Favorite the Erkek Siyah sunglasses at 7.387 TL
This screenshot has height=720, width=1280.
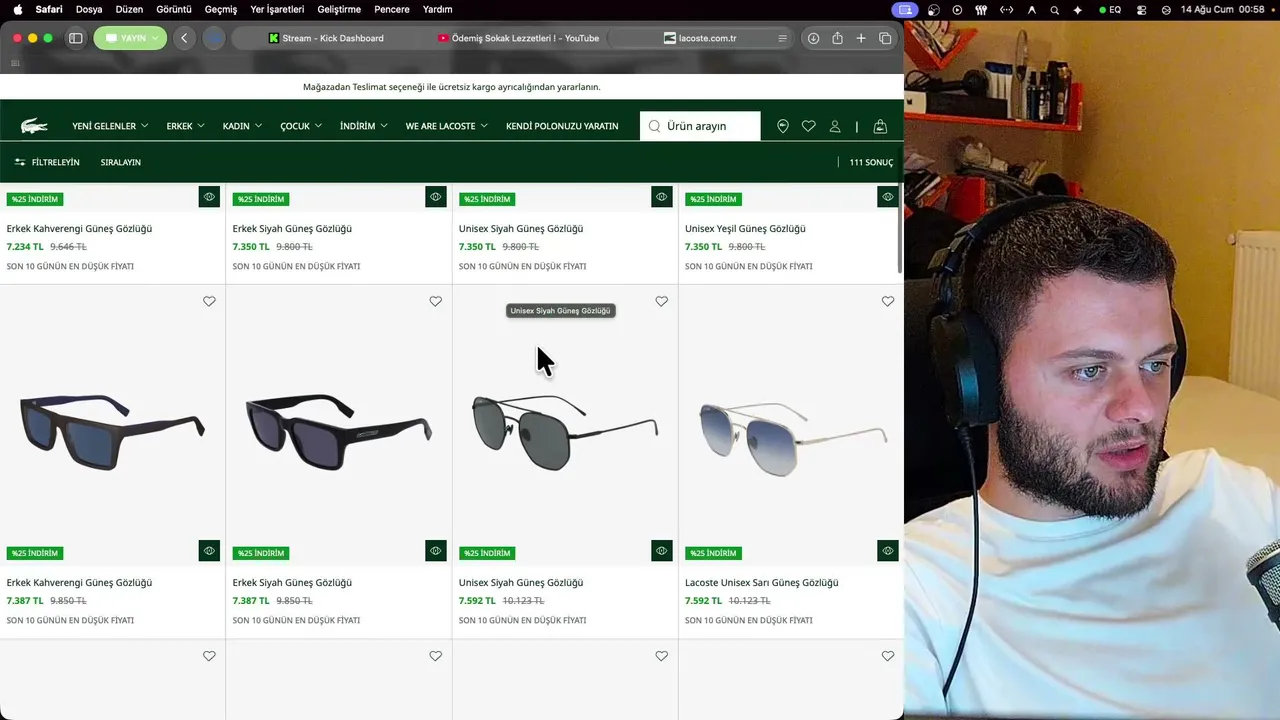pos(435,301)
